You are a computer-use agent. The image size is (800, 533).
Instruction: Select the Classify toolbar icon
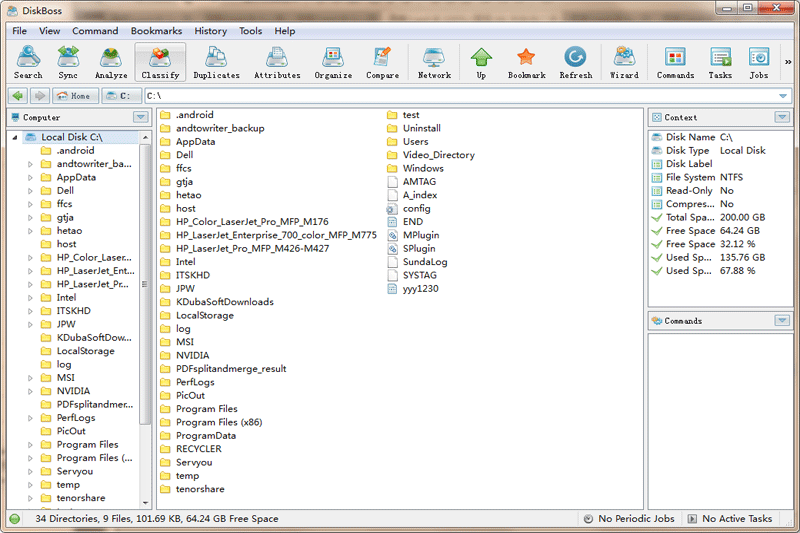tap(160, 62)
